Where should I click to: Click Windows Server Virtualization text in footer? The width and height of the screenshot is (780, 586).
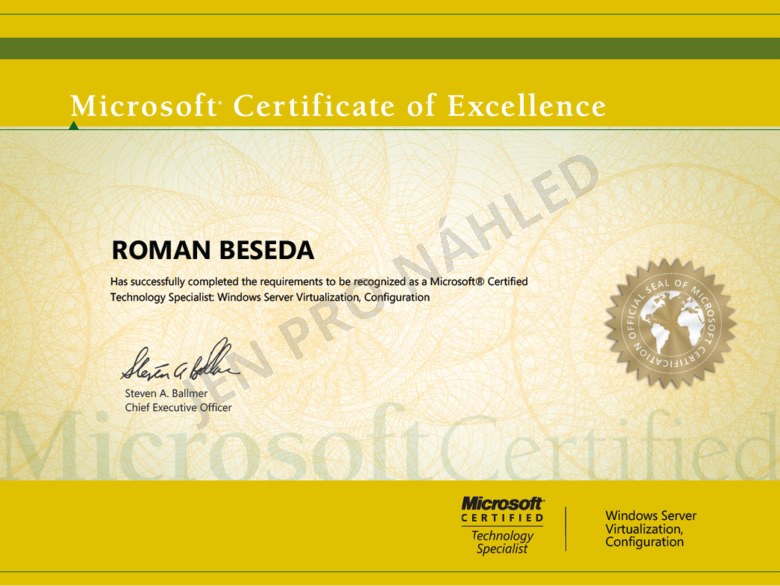tap(650, 528)
